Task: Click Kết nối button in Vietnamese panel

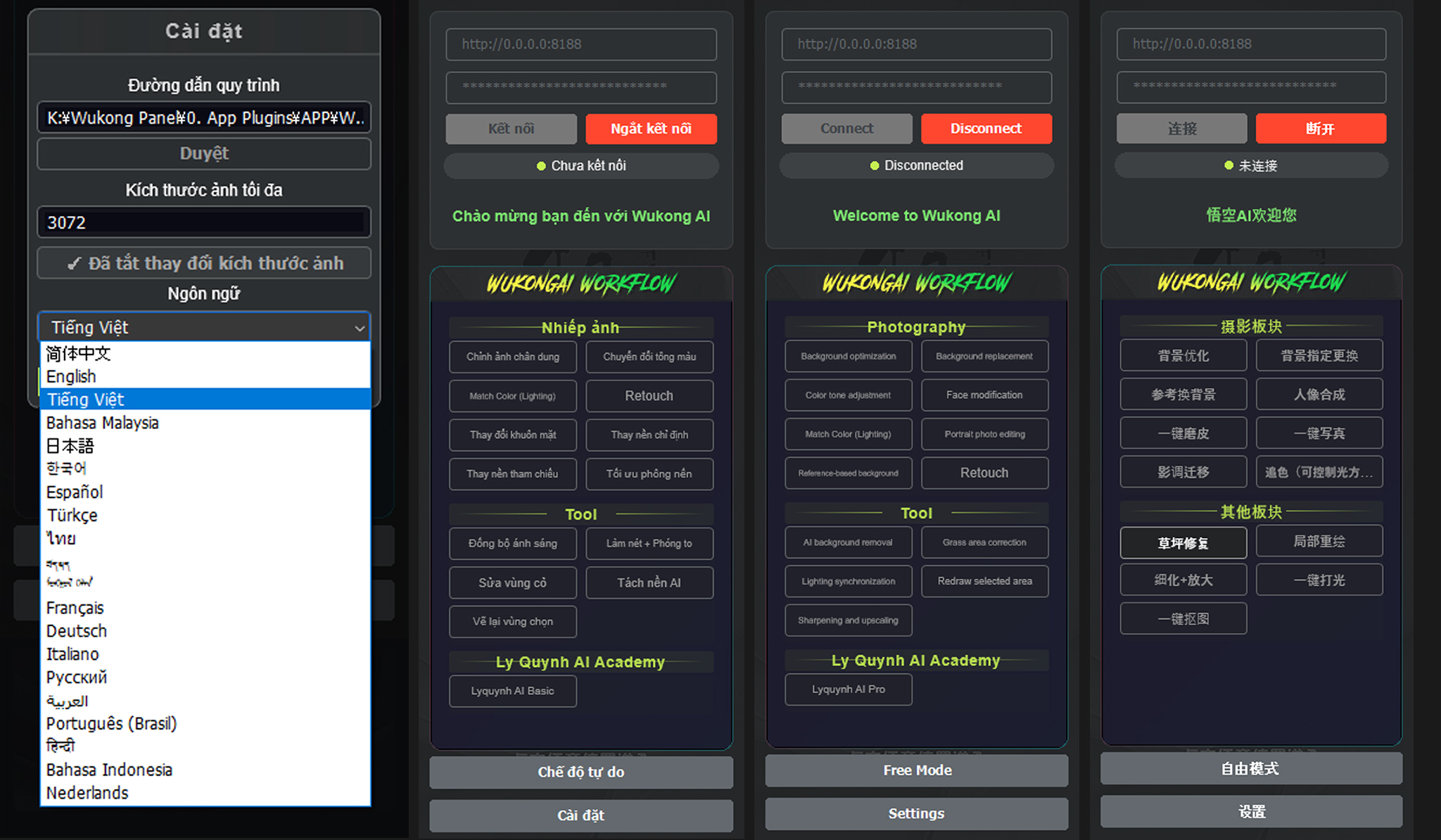Action: tap(512, 129)
